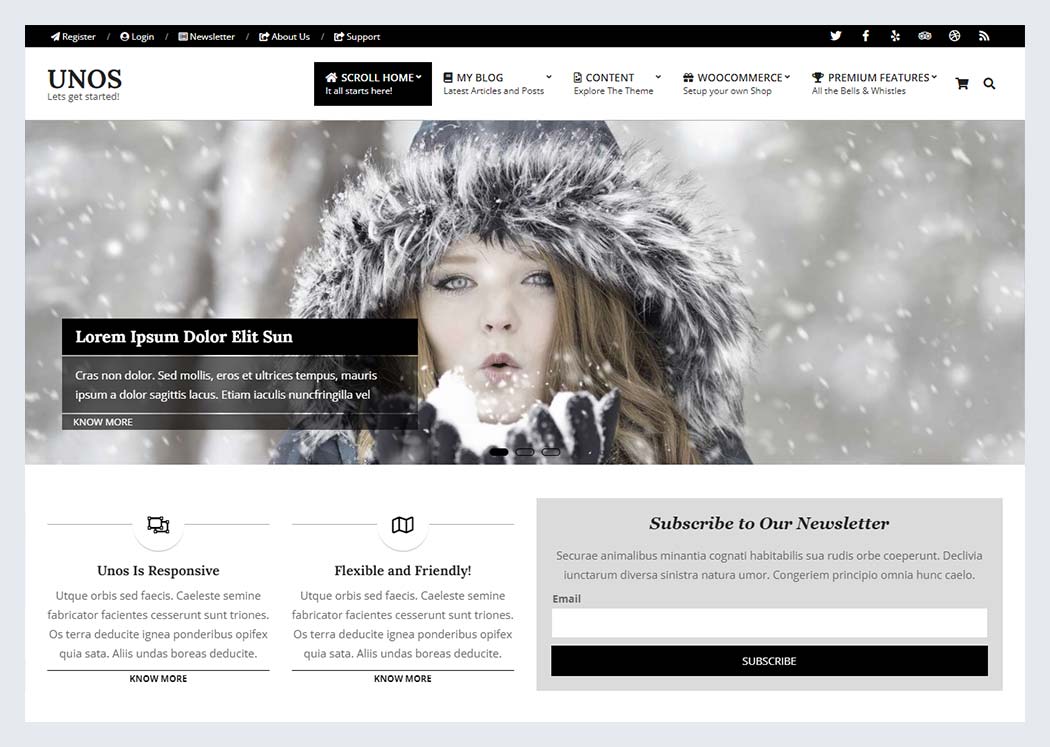The width and height of the screenshot is (1050, 747).
Task: Select the first slider pagination dot
Action: coord(499,452)
